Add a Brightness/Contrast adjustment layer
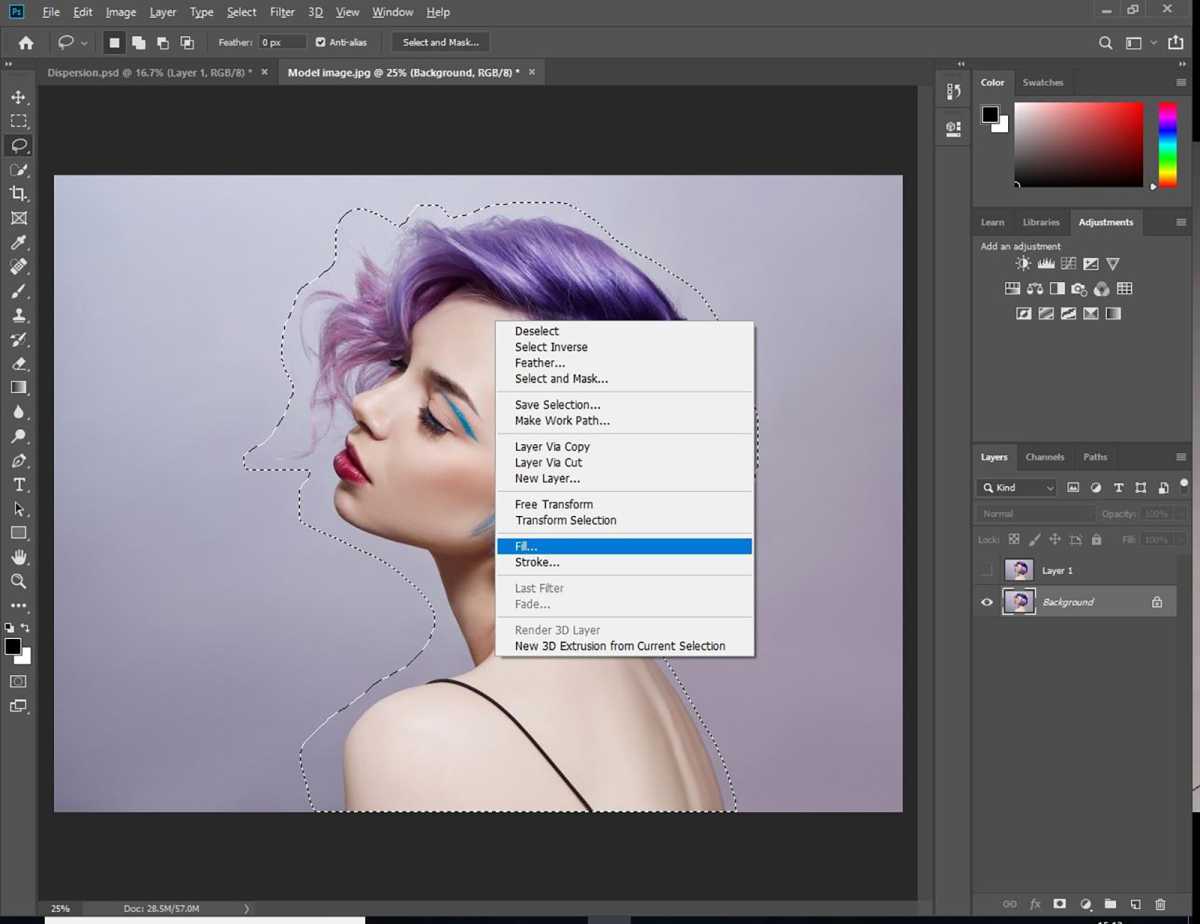The height and width of the screenshot is (924, 1200). [1022, 263]
